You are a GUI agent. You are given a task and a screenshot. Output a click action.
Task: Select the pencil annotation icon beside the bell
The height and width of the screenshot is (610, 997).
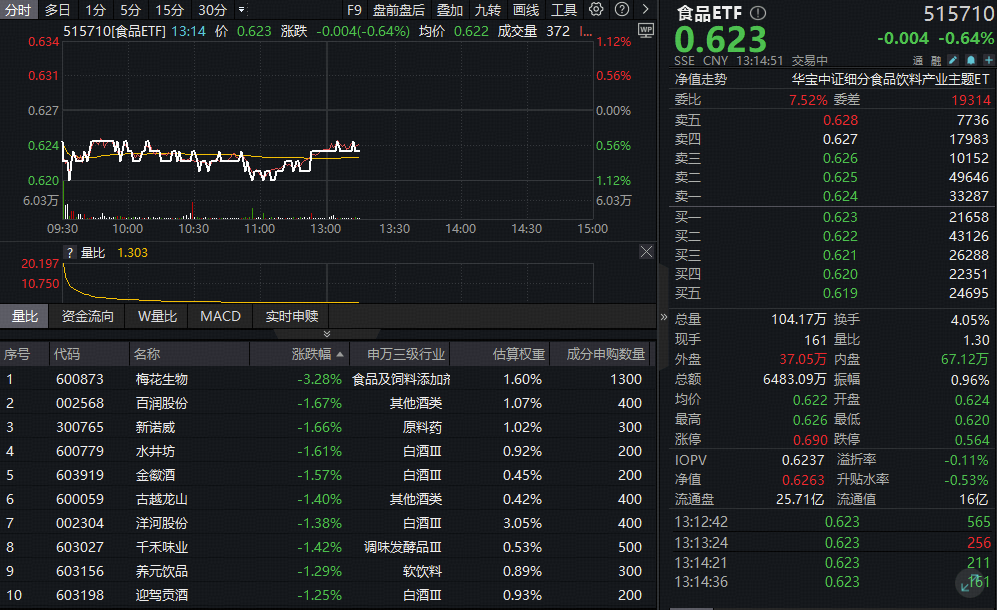coord(953,60)
